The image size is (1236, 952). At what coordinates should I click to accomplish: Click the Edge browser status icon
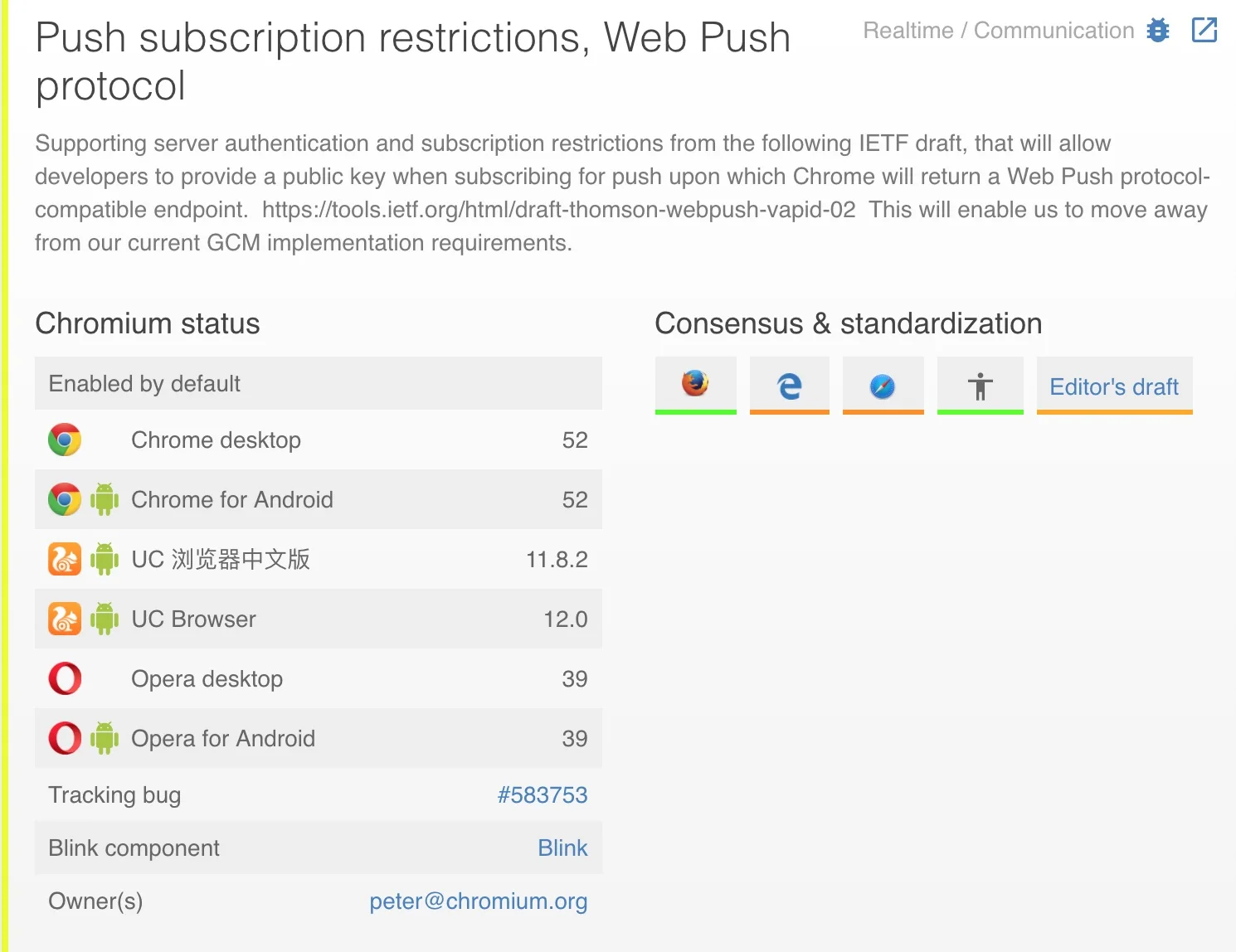(x=790, y=386)
